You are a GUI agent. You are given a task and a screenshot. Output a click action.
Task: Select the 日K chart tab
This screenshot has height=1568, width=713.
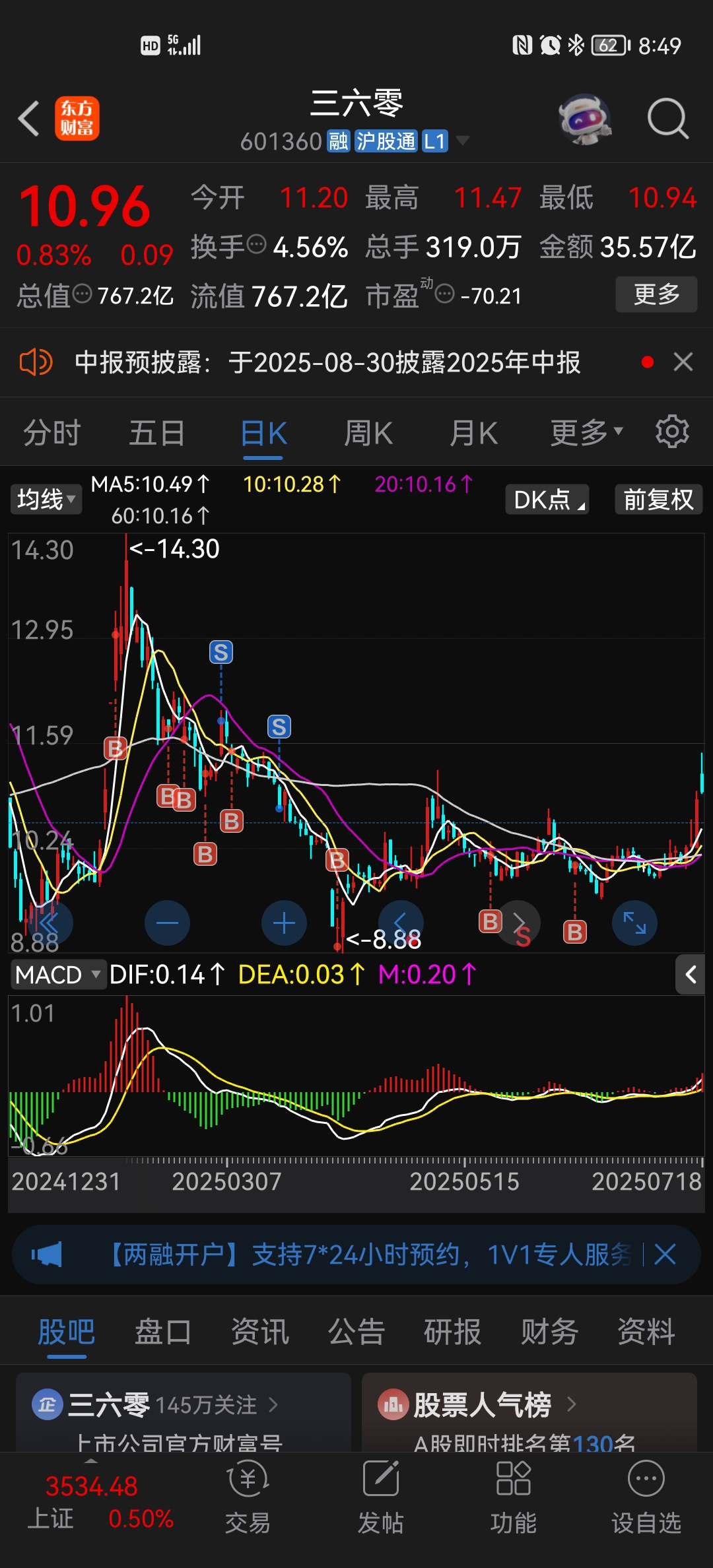pos(263,434)
